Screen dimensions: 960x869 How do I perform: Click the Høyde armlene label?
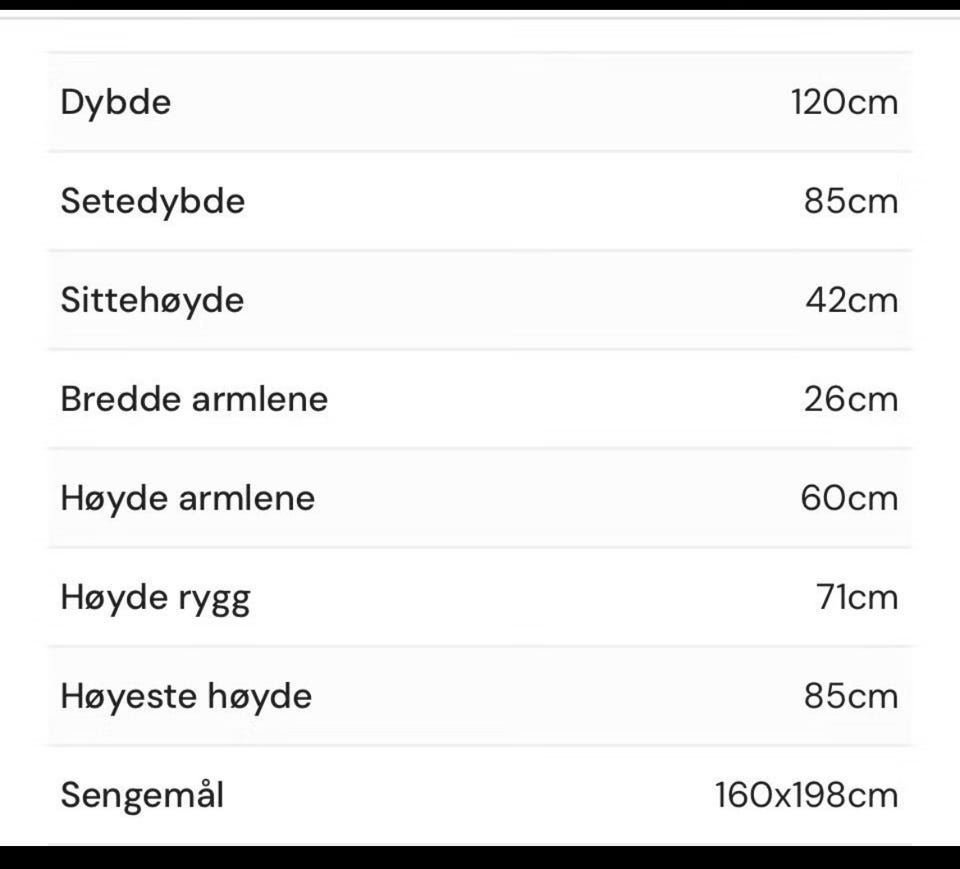(x=187, y=498)
